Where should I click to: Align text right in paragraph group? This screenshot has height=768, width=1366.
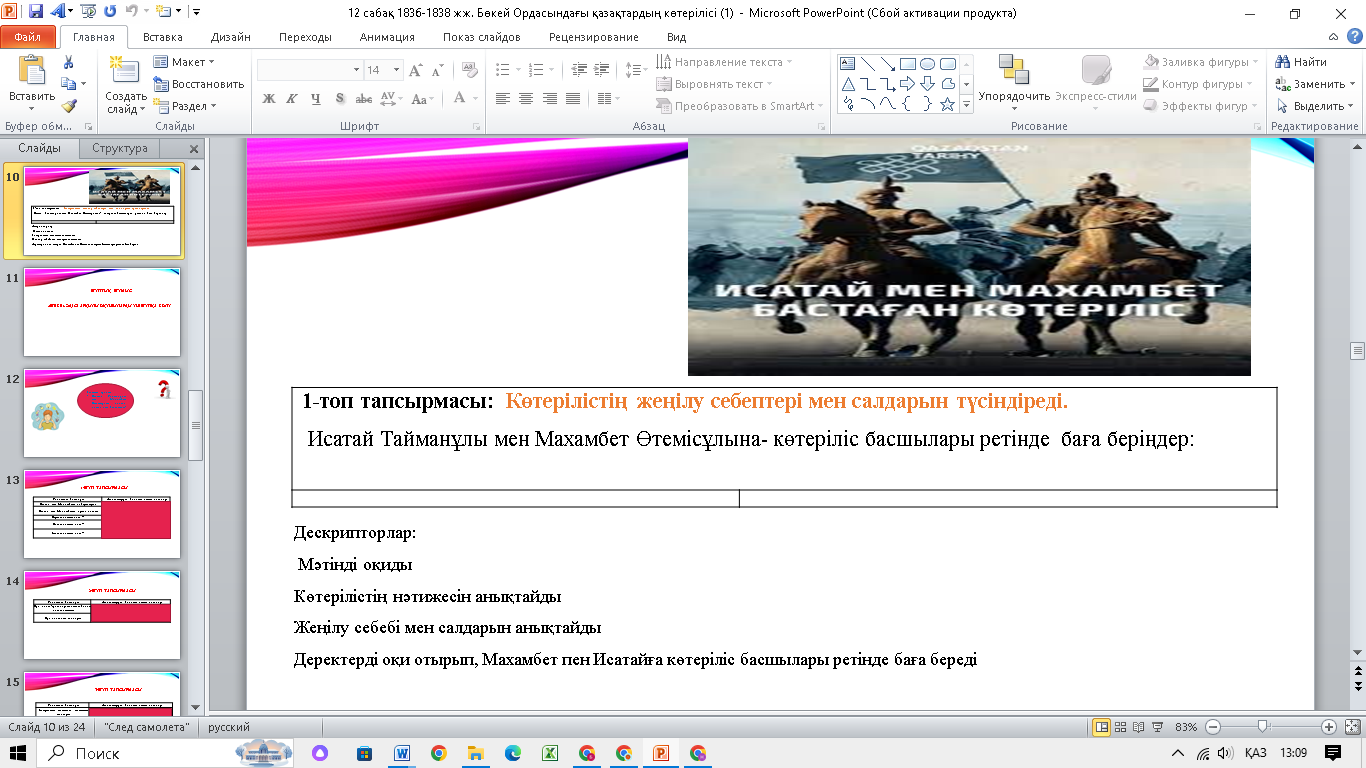(x=549, y=99)
